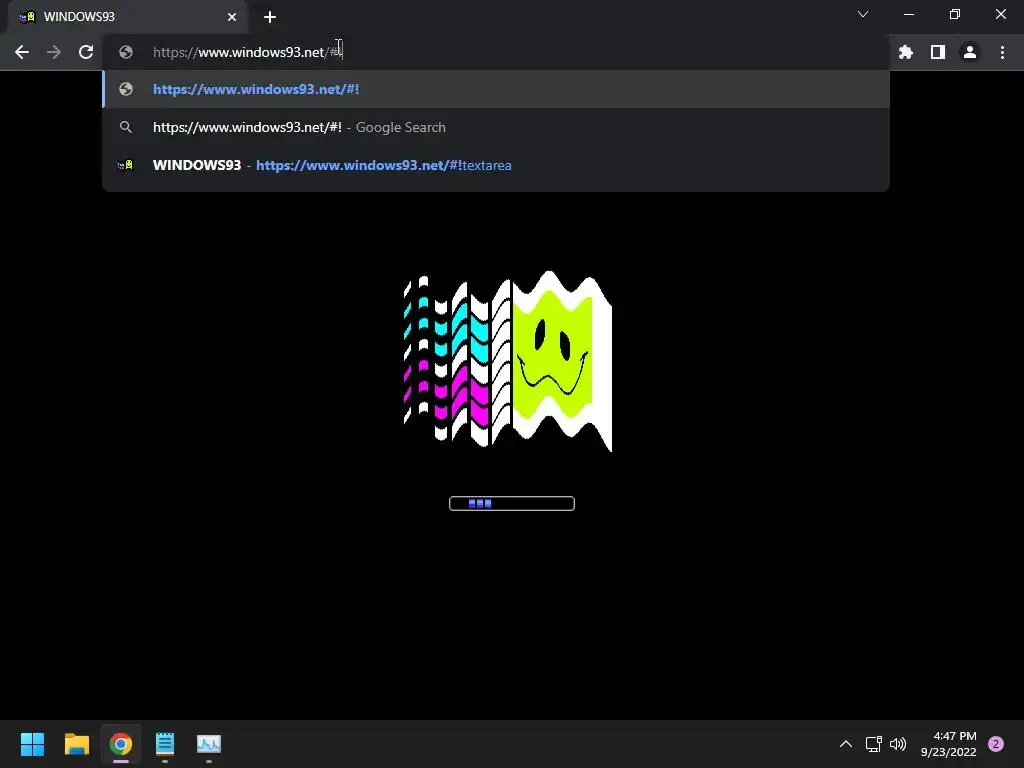Open the Chrome profile avatar
The image size is (1024, 768).
970,52
